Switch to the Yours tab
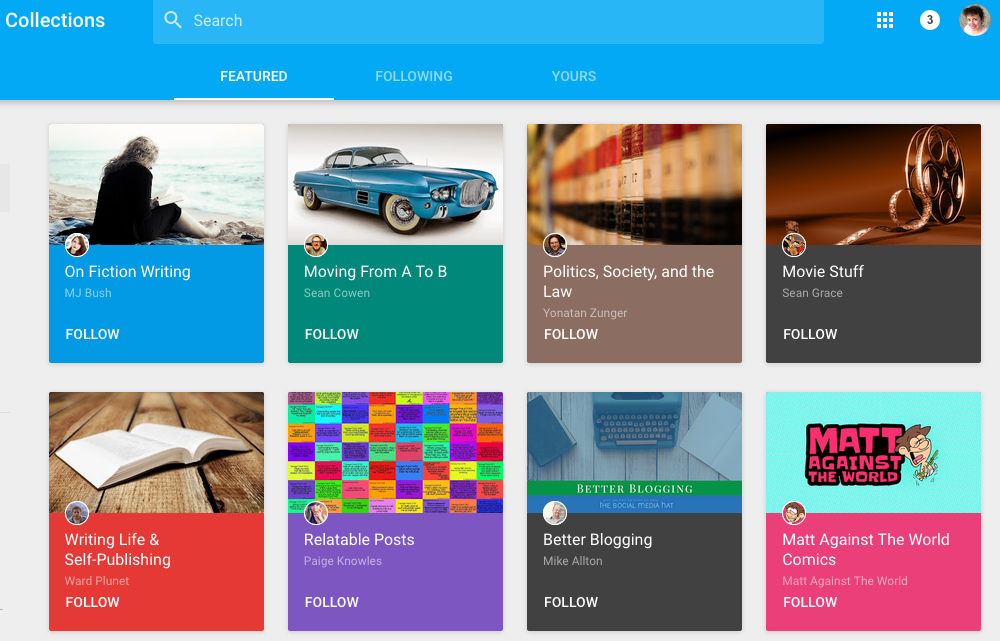The image size is (1000, 641). coord(573,76)
